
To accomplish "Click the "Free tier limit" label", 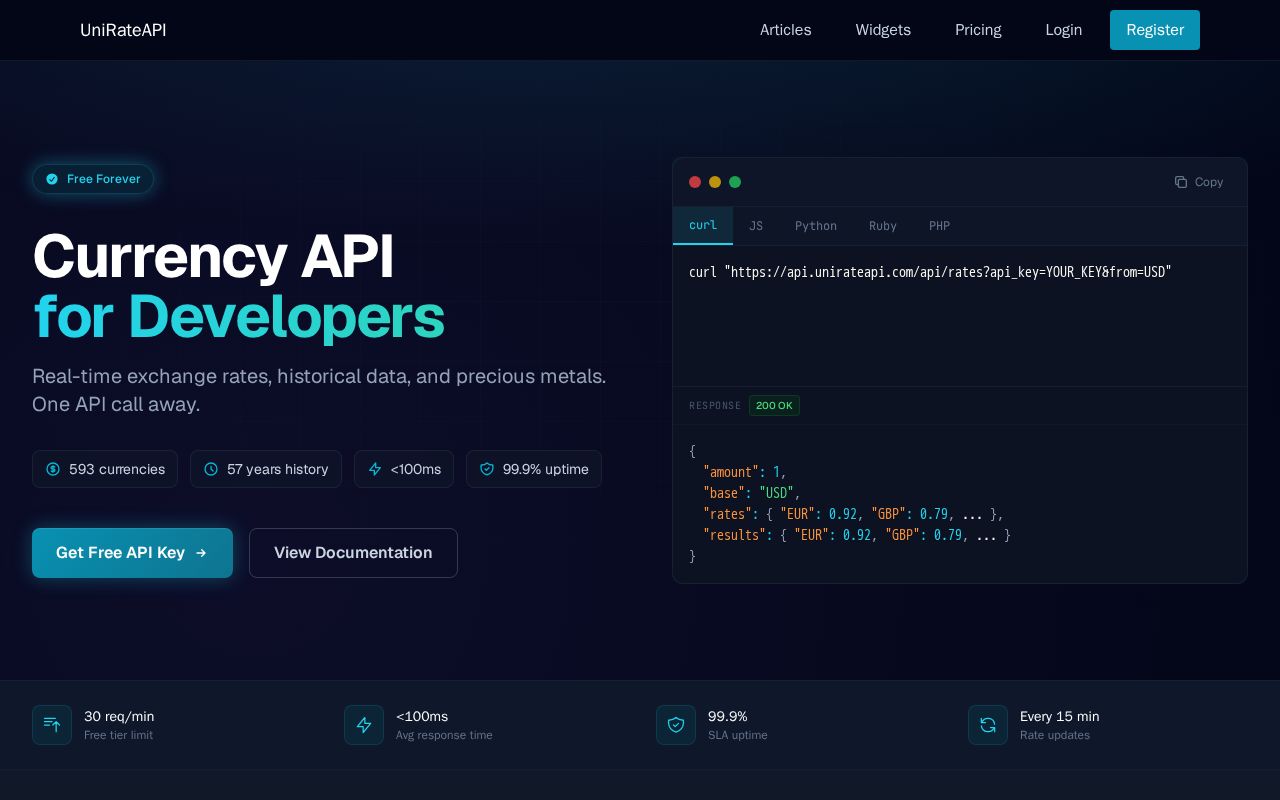I will click(x=118, y=735).
